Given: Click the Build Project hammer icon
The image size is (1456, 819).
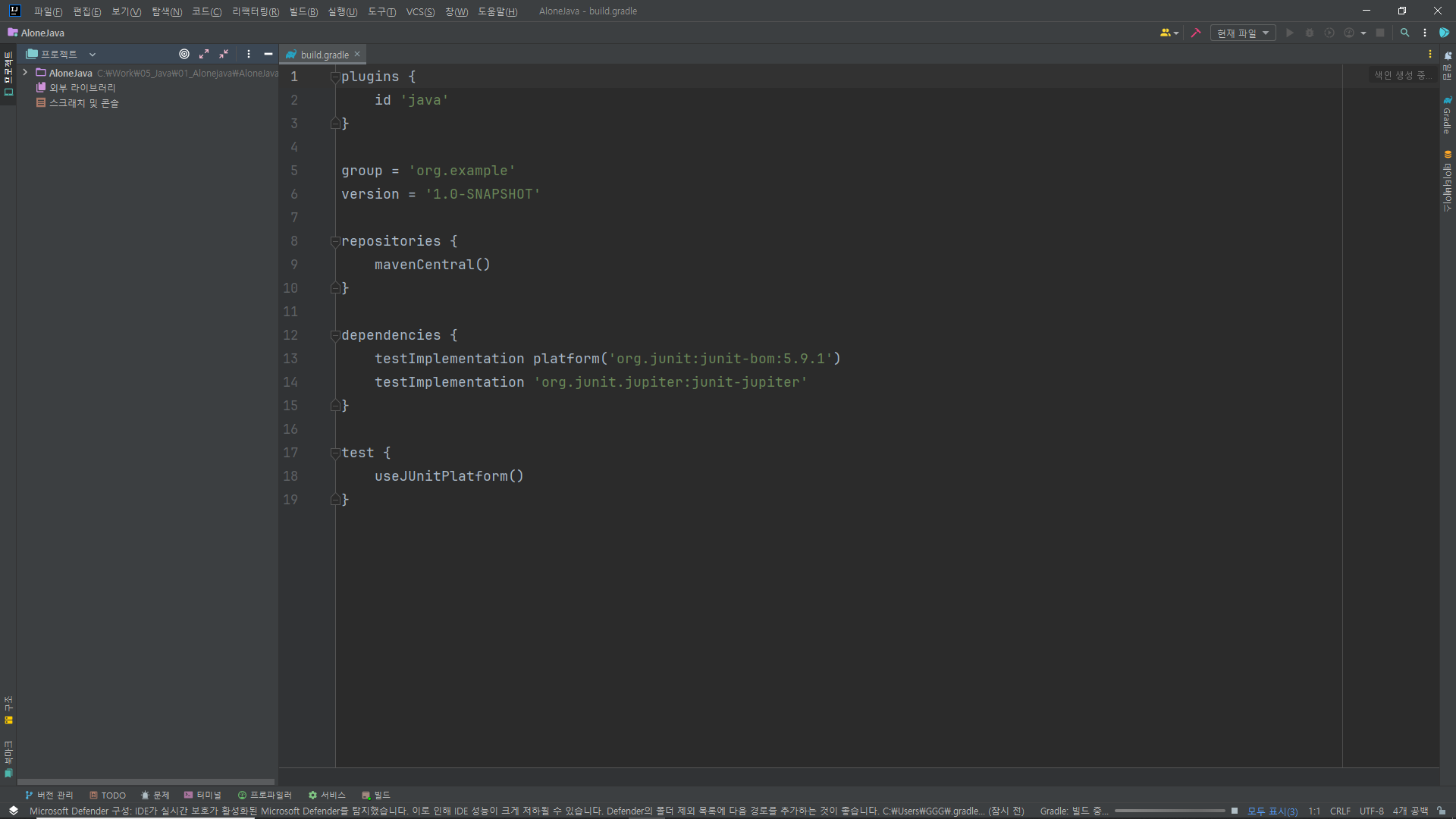Looking at the screenshot, I should click(1196, 33).
